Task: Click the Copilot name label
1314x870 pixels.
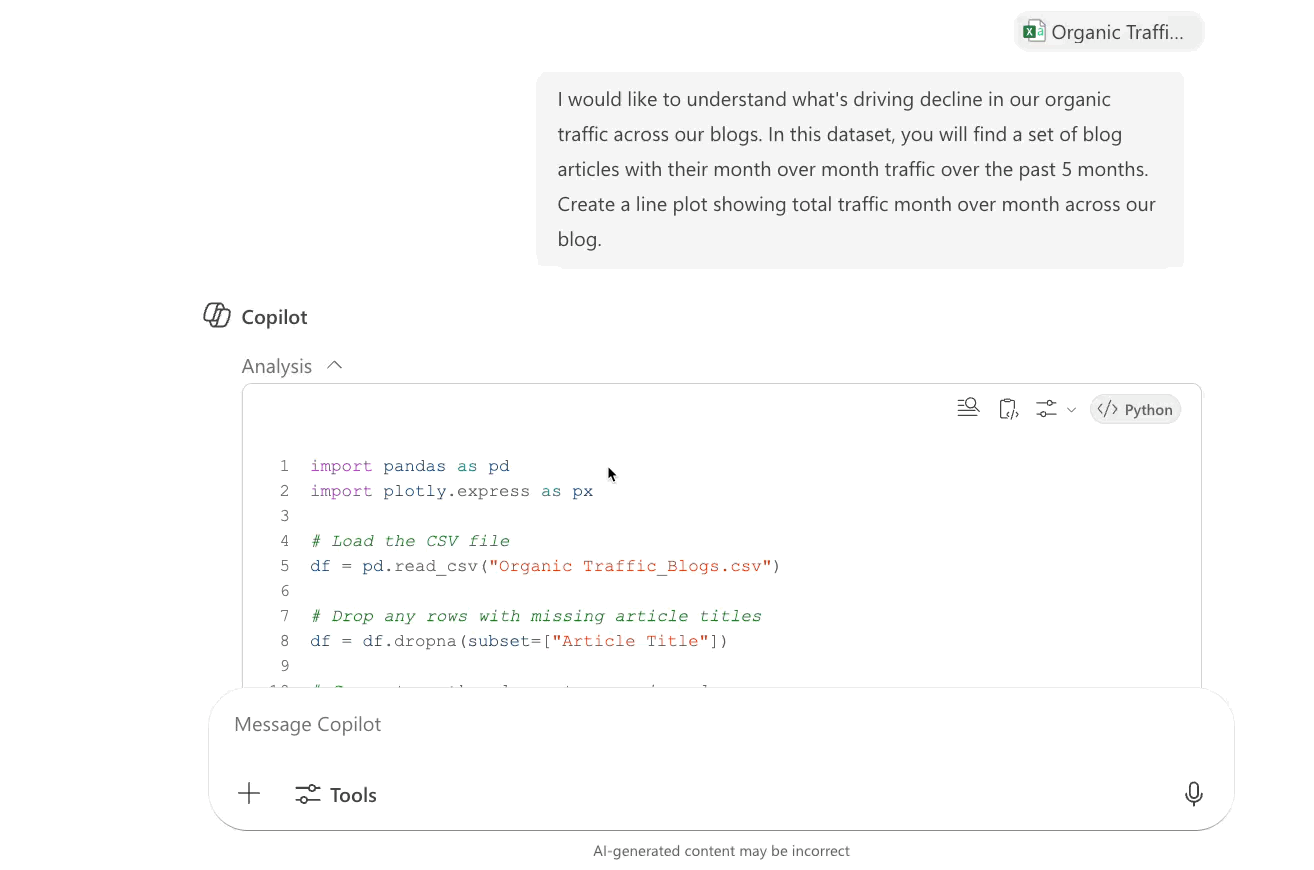Action: tap(274, 317)
